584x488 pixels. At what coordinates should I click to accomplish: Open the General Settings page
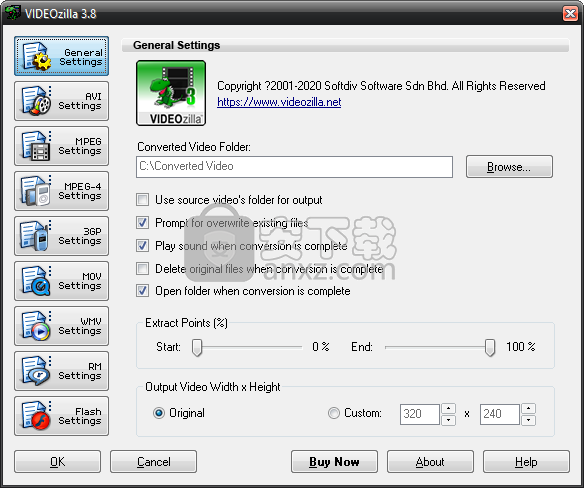pos(61,56)
